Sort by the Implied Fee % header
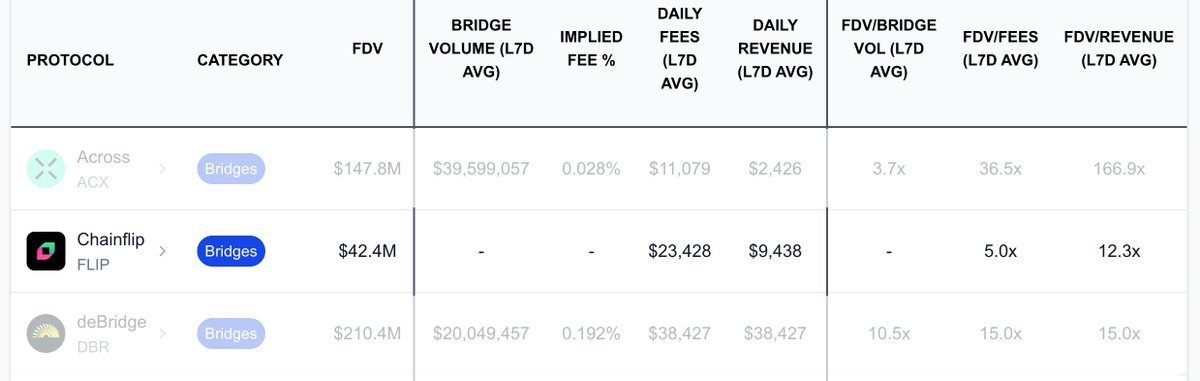Image resolution: width=1200 pixels, height=381 pixels. tap(591, 48)
